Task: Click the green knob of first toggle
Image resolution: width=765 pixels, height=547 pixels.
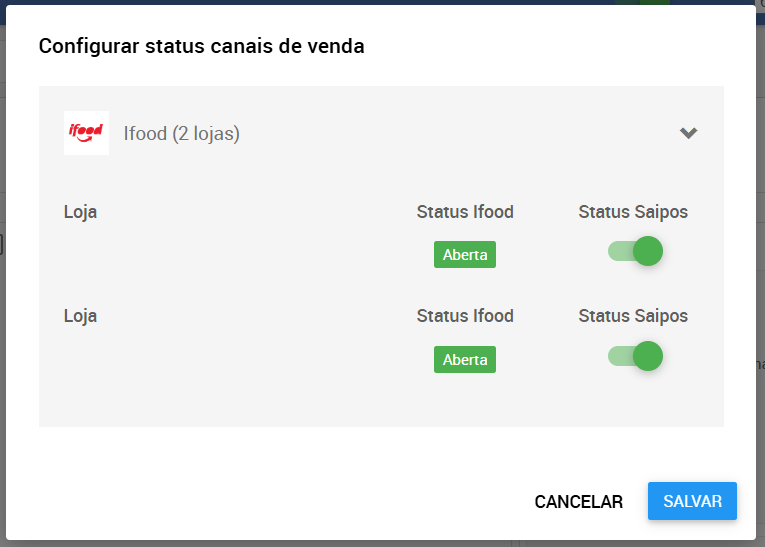Action: (648, 251)
